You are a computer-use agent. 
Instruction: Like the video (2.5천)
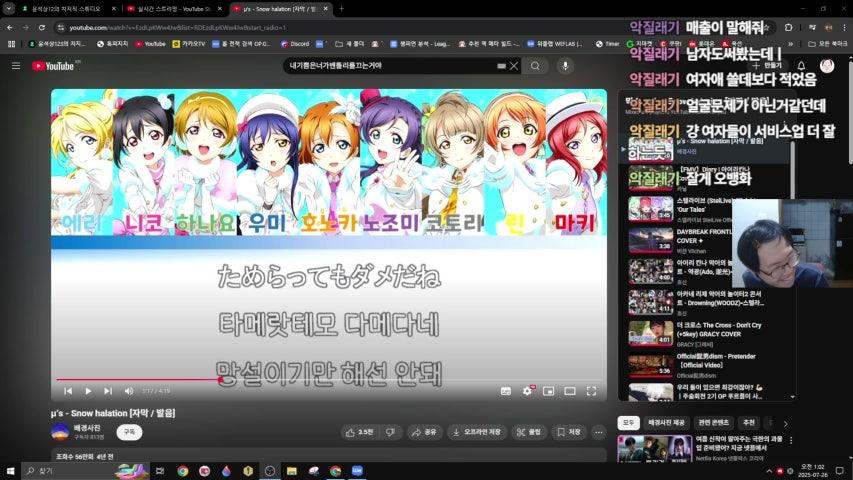360,432
